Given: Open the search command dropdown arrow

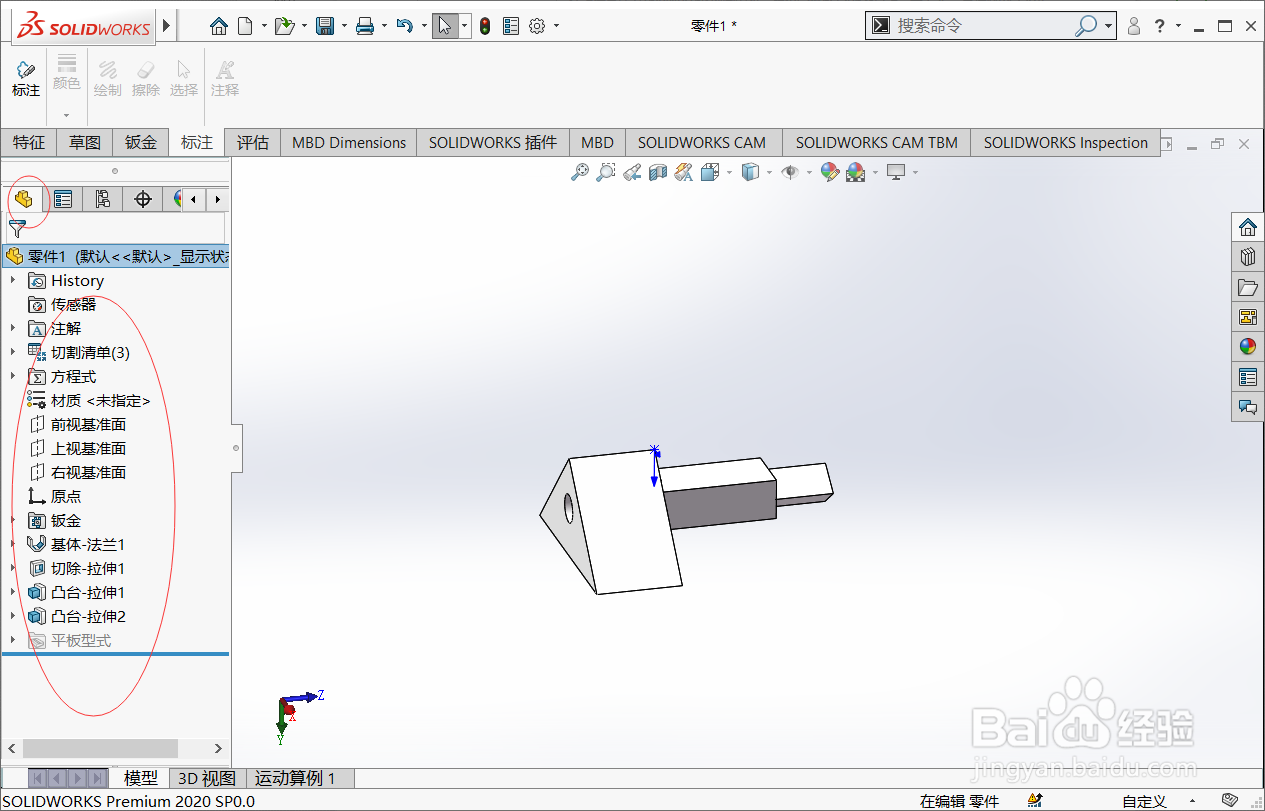Looking at the screenshot, I should (x=1109, y=26).
